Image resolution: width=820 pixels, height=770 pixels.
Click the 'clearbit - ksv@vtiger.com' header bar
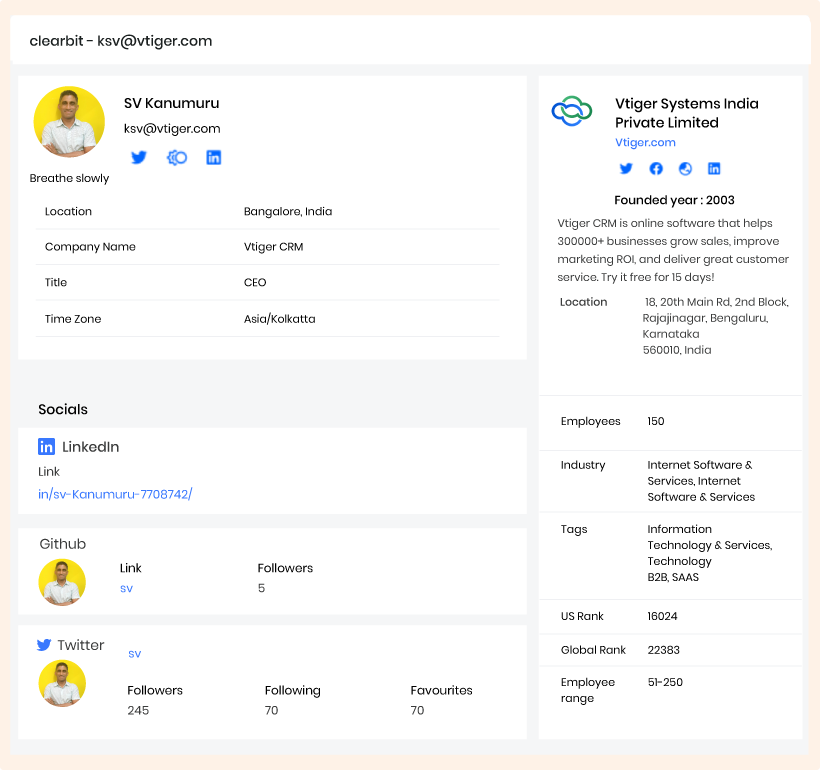pyautogui.click(x=409, y=41)
